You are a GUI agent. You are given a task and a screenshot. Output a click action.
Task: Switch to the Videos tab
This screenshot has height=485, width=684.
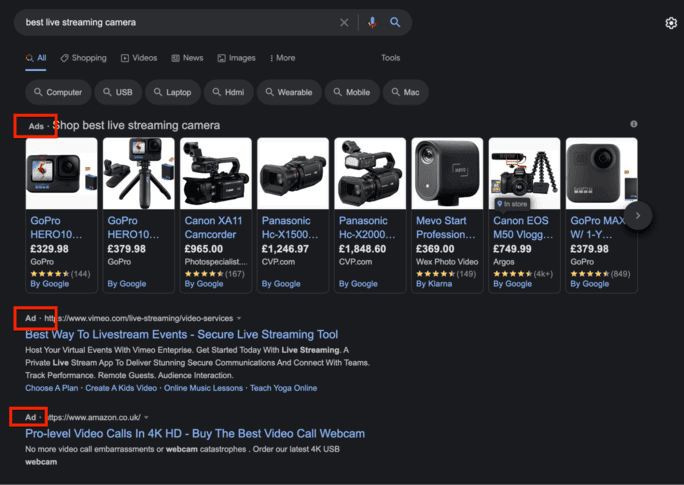139,58
